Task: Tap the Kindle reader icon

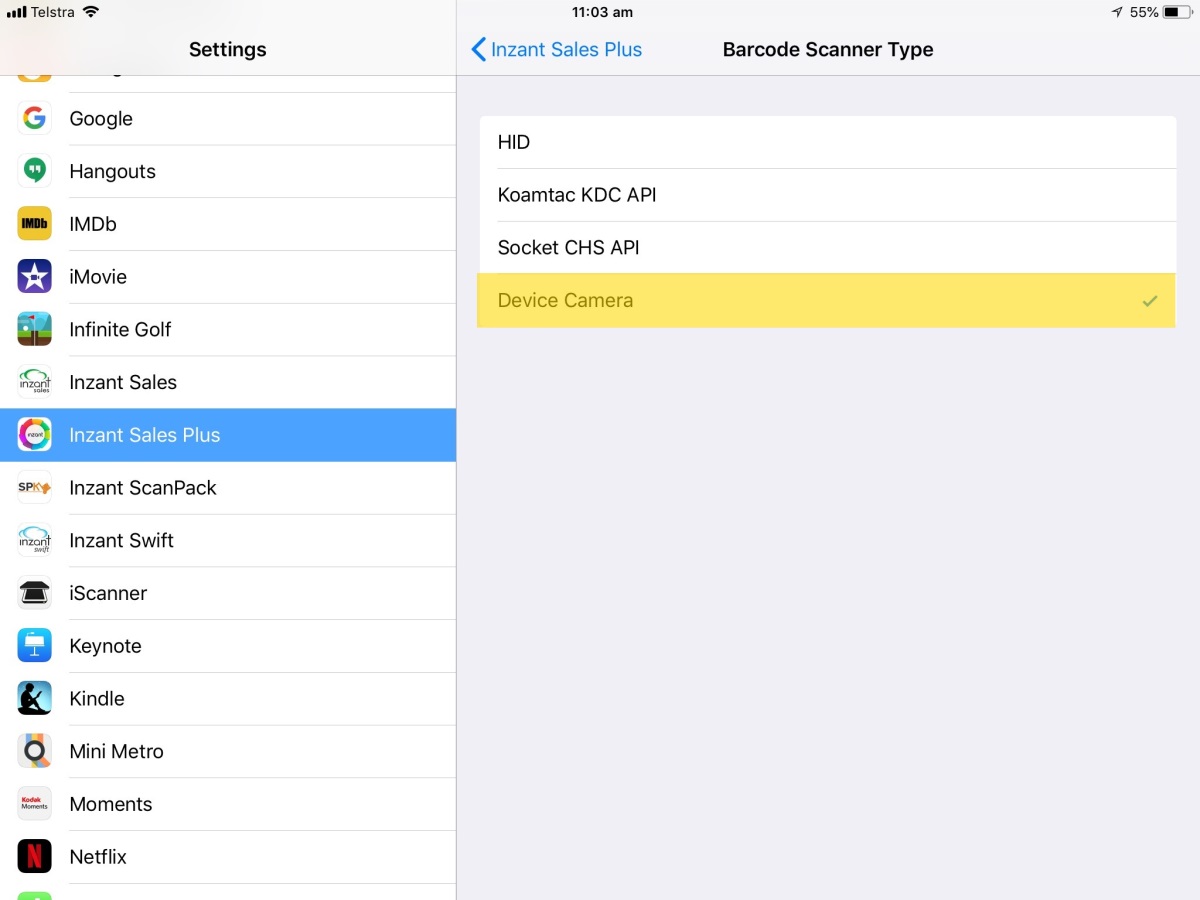Action: 34,699
